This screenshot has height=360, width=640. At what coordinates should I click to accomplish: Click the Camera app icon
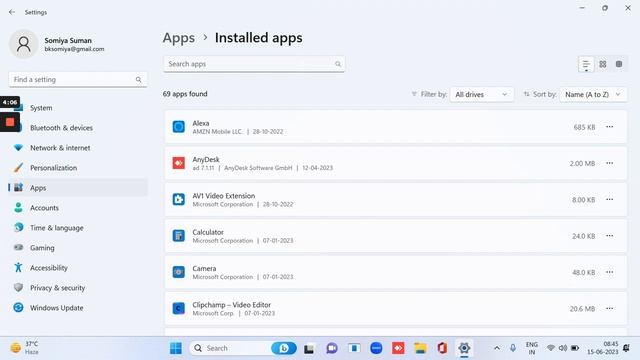point(178,272)
